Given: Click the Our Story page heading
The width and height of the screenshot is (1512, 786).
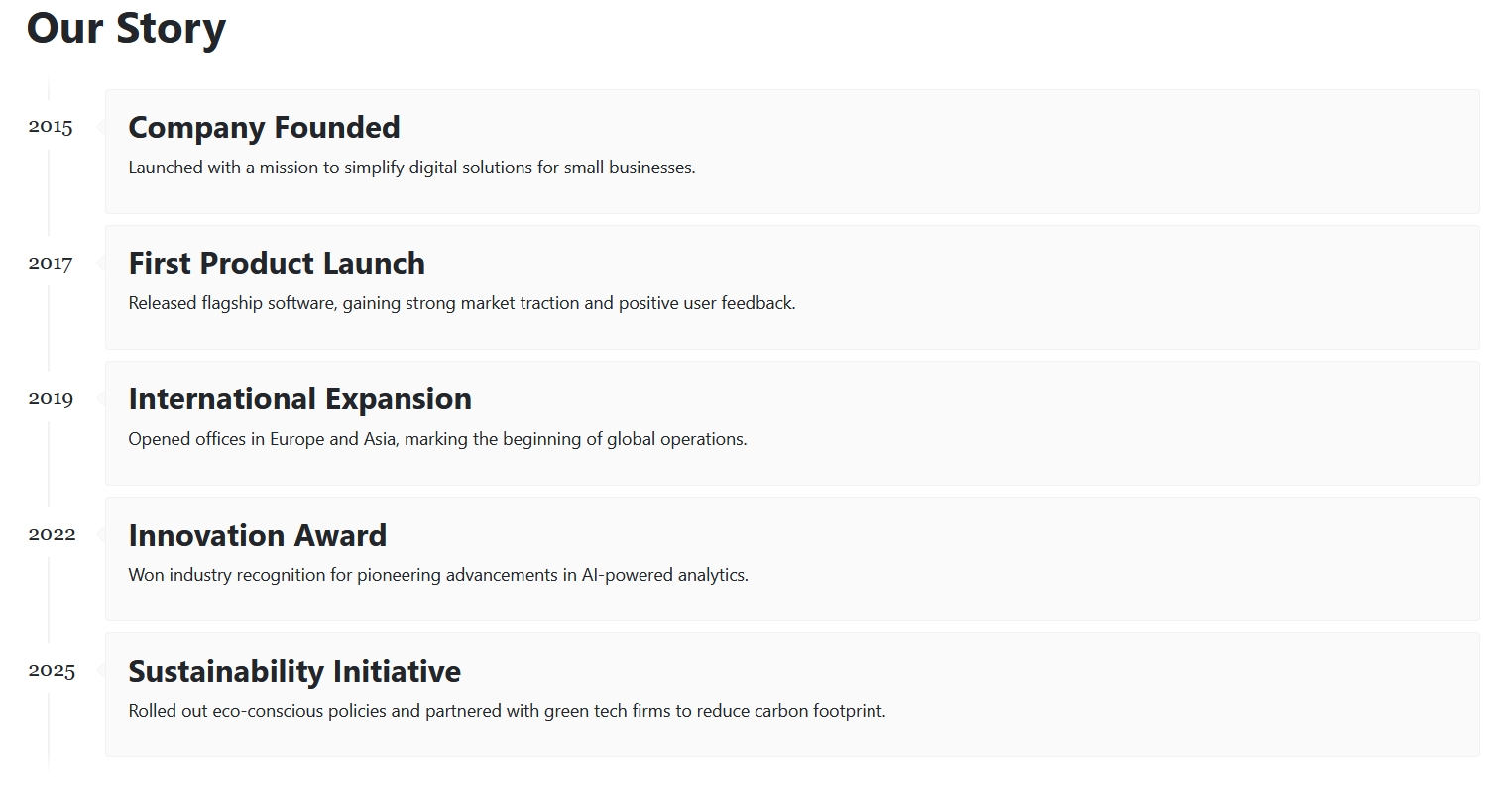Looking at the screenshot, I should tap(126, 28).
